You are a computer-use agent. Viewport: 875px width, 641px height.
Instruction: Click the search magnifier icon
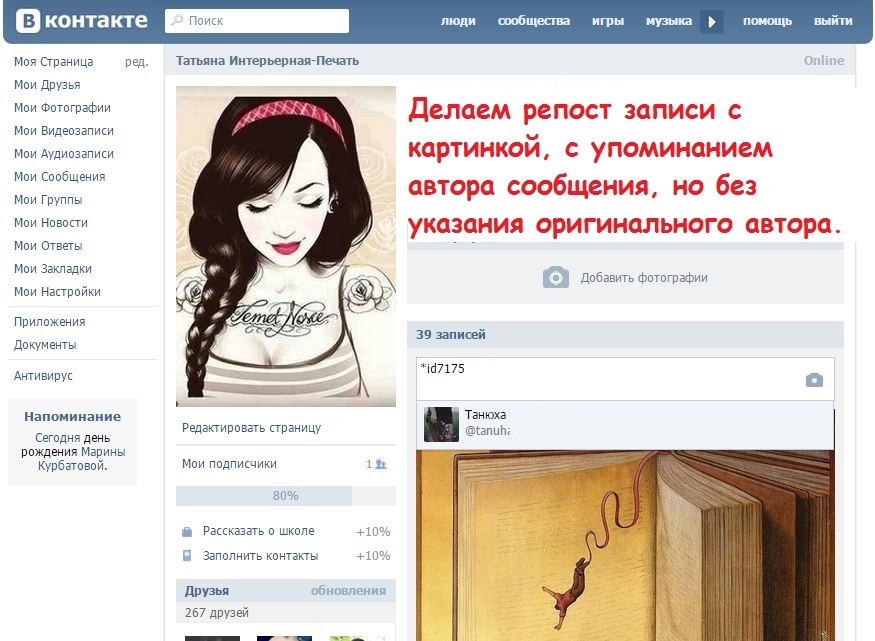[x=177, y=21]
